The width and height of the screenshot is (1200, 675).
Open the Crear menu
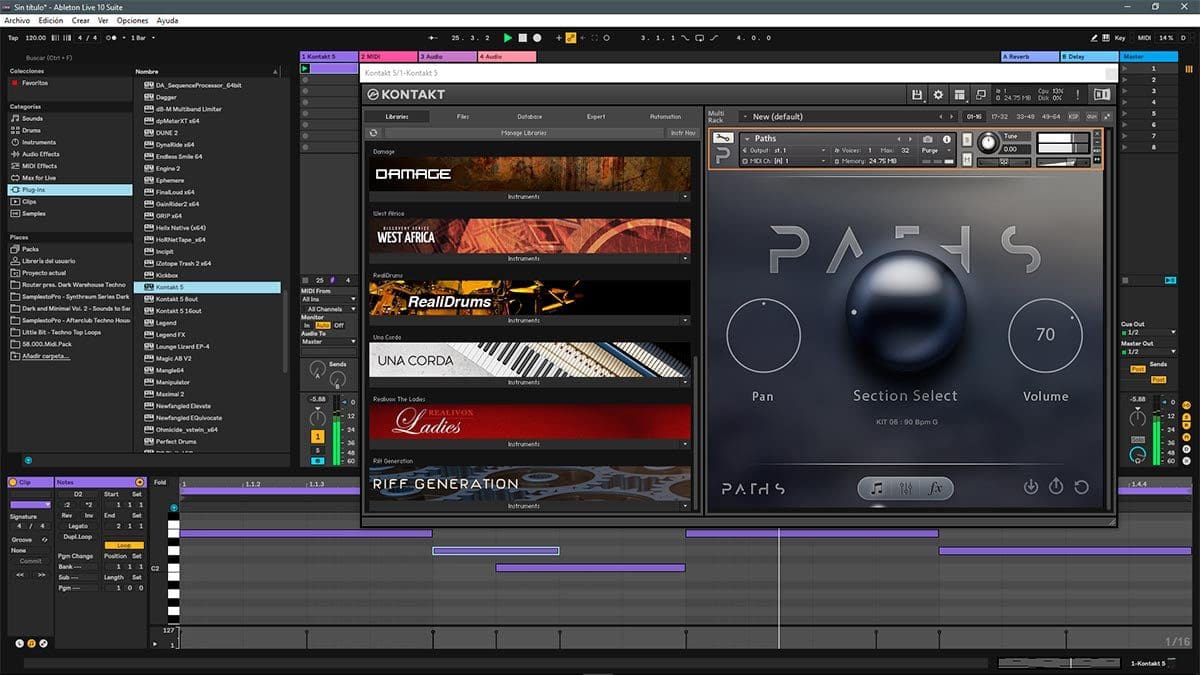[x=80, y=20]
